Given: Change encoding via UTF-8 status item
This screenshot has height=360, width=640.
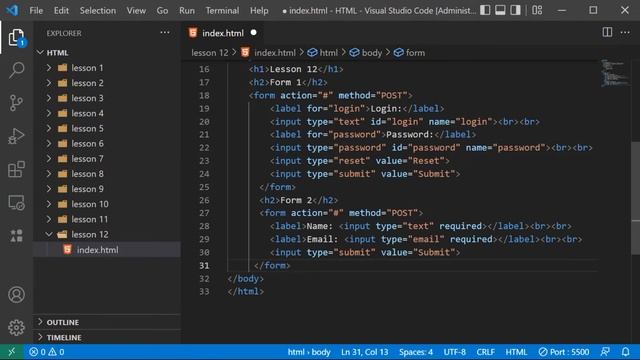Looking at the screenshot, I should pos(454,352).
